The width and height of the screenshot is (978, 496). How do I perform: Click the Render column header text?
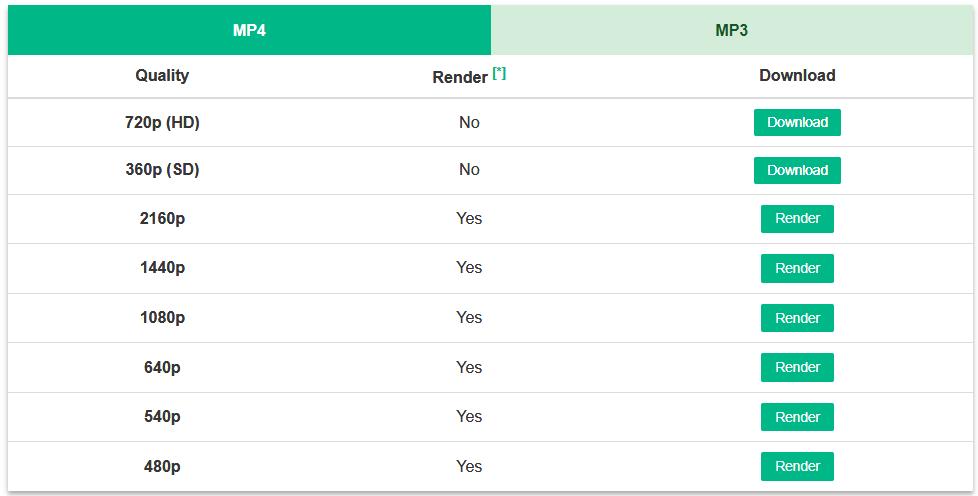click(x=460, y=77)
